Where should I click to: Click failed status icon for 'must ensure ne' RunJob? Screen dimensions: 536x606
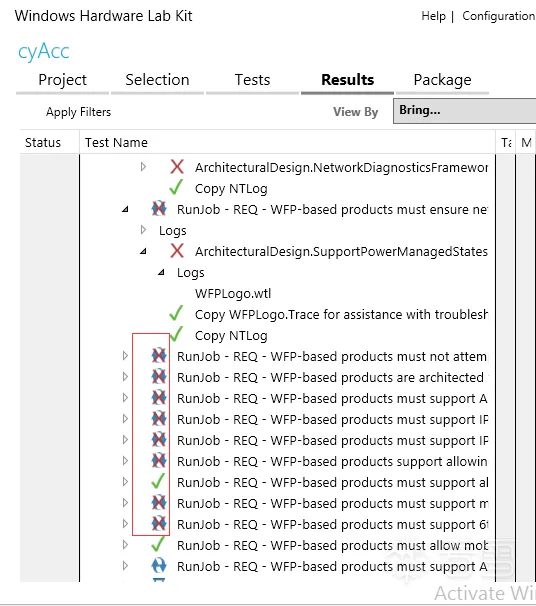tap(159, 209)
